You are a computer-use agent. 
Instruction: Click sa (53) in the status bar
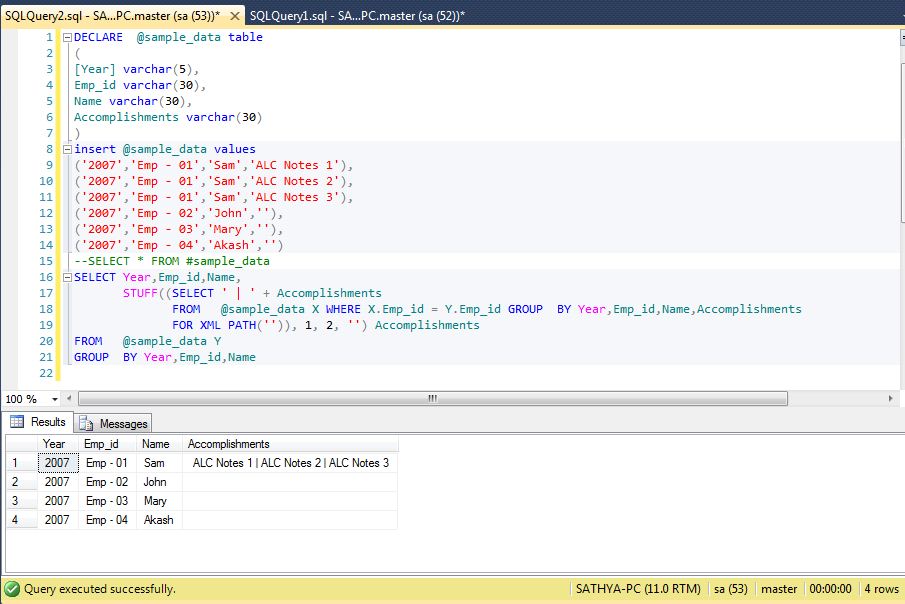point(731,589)
